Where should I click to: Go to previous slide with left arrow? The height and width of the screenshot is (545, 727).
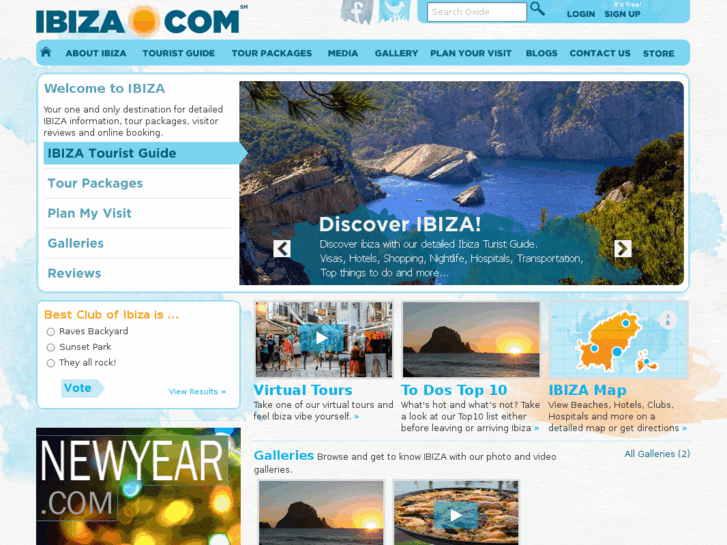282,249
